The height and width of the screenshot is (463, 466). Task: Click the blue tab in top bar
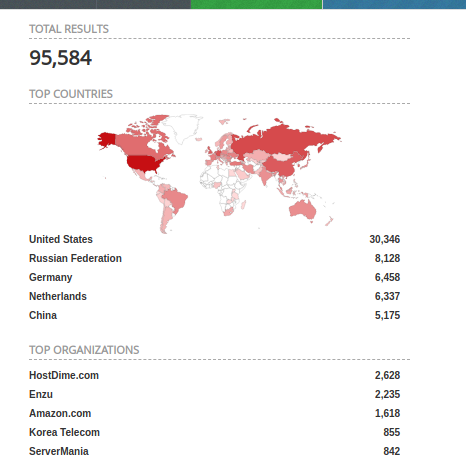coord(394,4)
